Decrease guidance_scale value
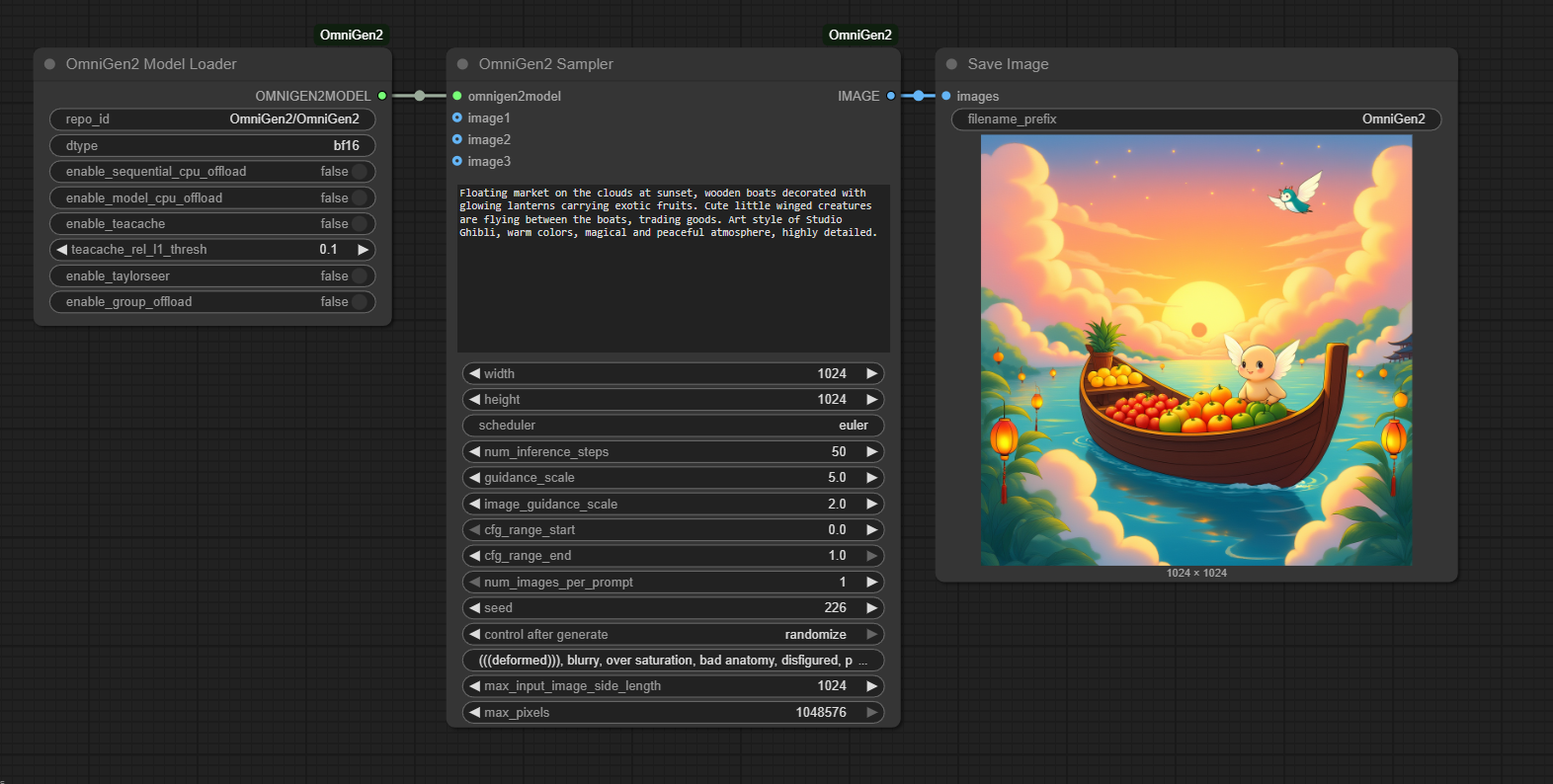 pyautogui.click(x=475, y=477)
